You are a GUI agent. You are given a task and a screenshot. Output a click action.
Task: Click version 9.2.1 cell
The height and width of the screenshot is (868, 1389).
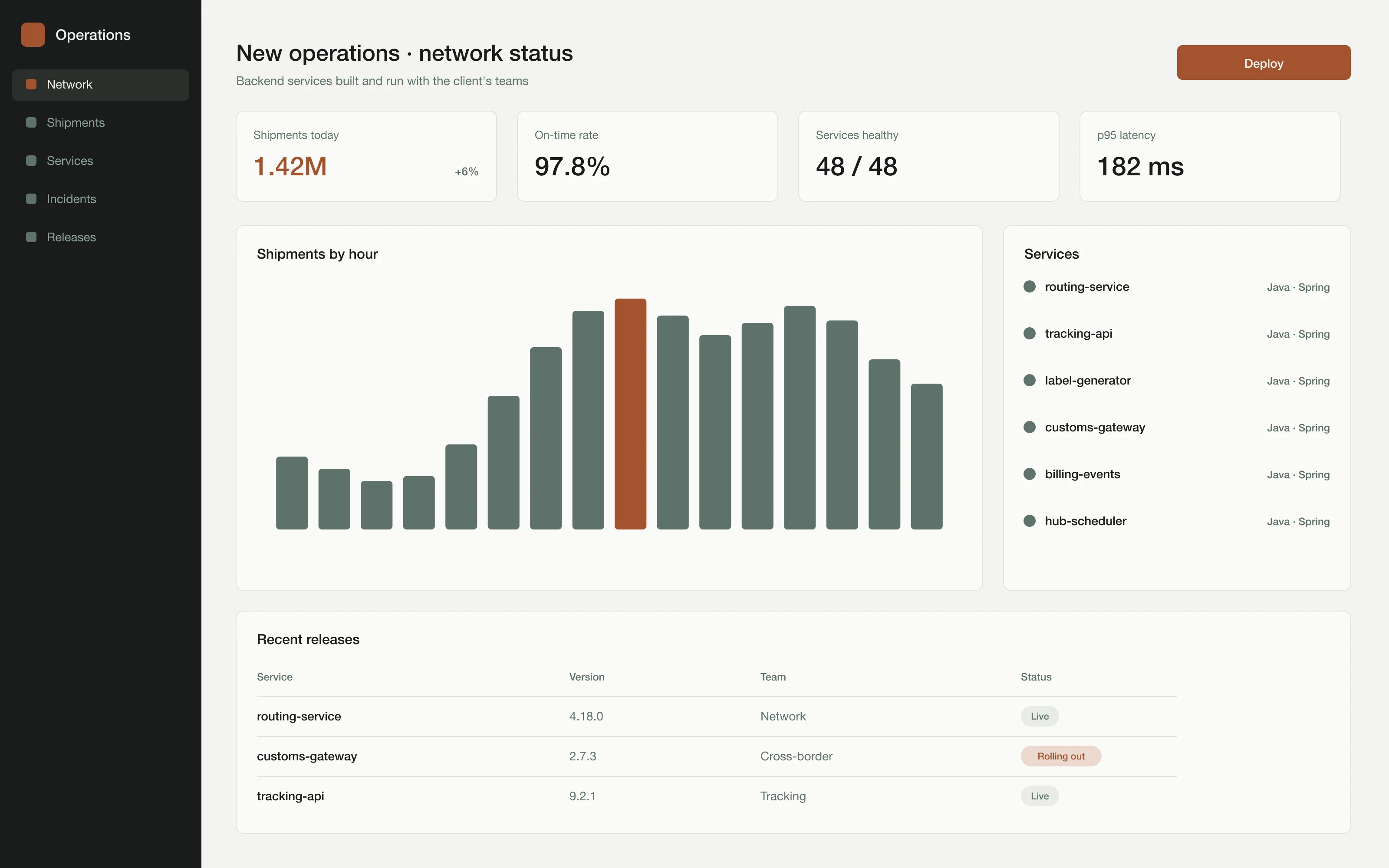pyautogui.click(x=582, y=796)
